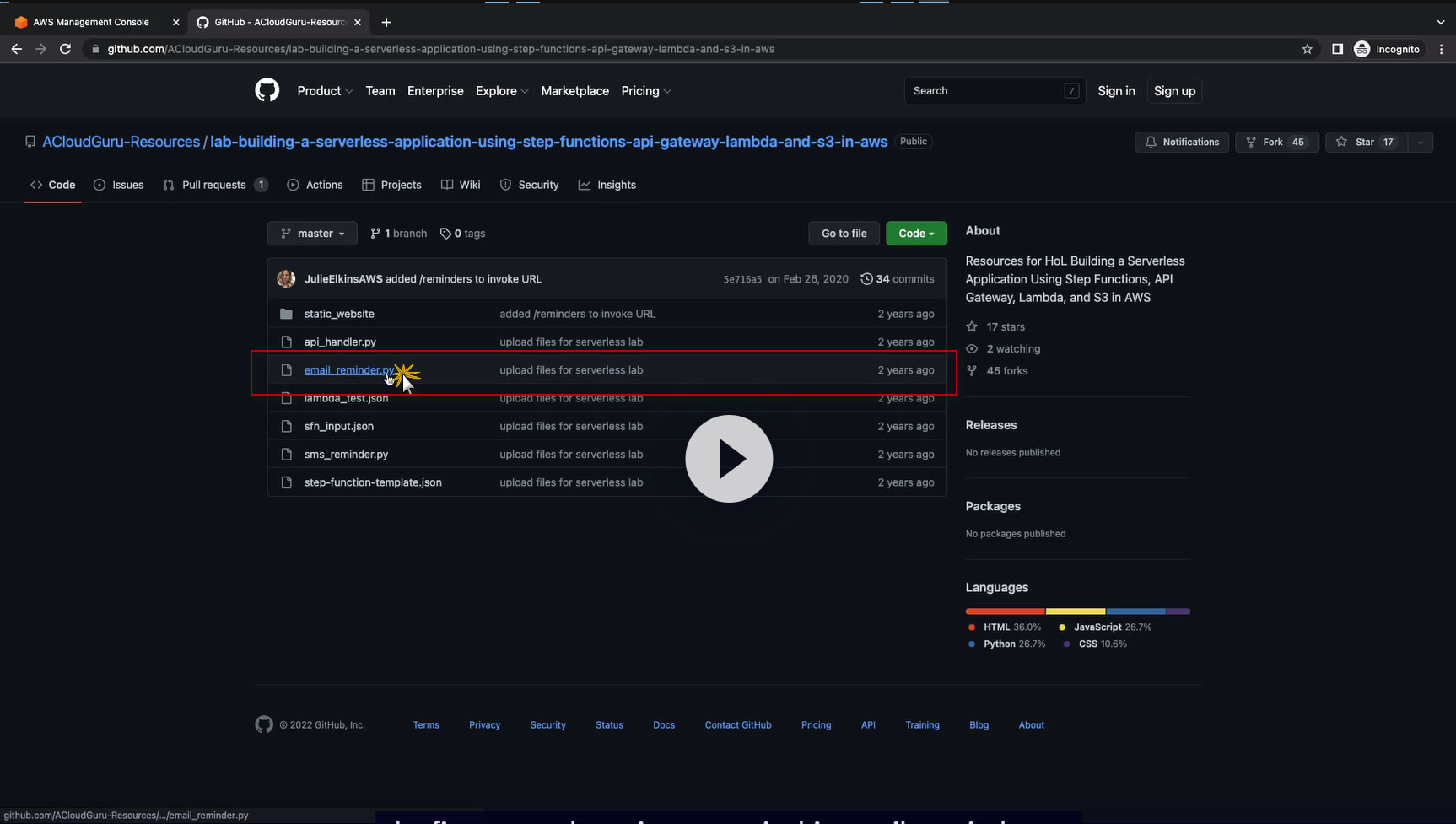Click the file icon next to sms_reminder.py
The width and height of the screenshot is (1456, 824).
(x=287, y=454)
